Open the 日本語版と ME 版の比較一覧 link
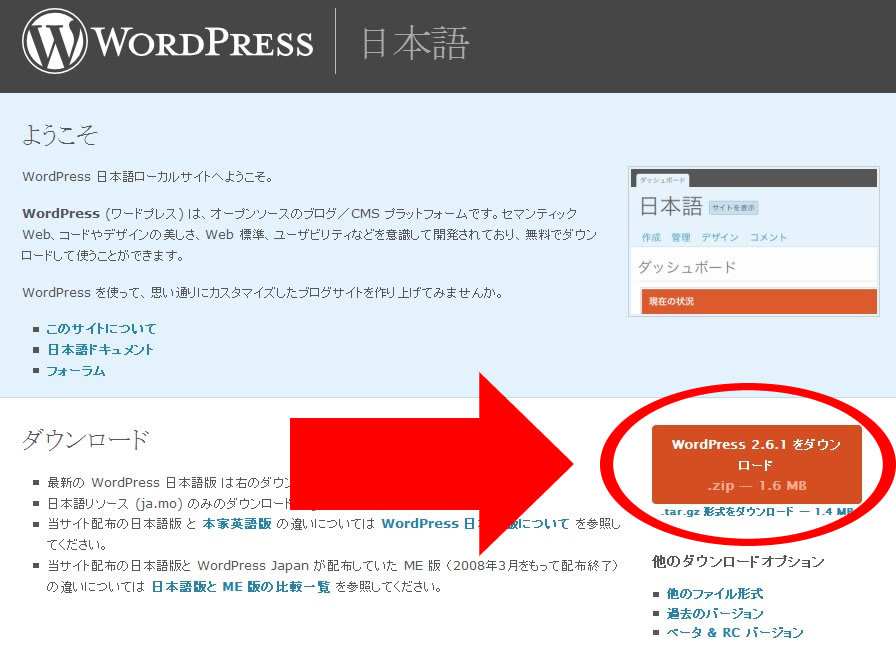896x660 pixels. 241,587
